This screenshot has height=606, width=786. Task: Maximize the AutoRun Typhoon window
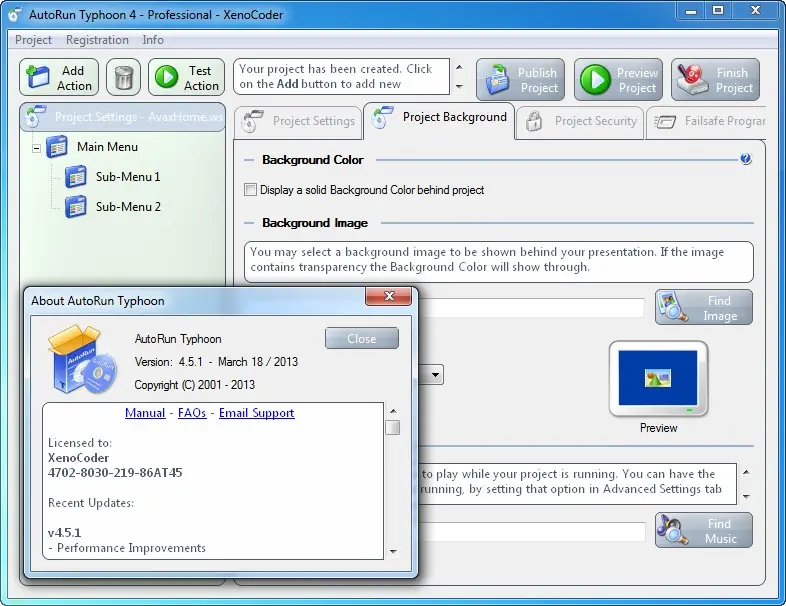coord(718,11)
